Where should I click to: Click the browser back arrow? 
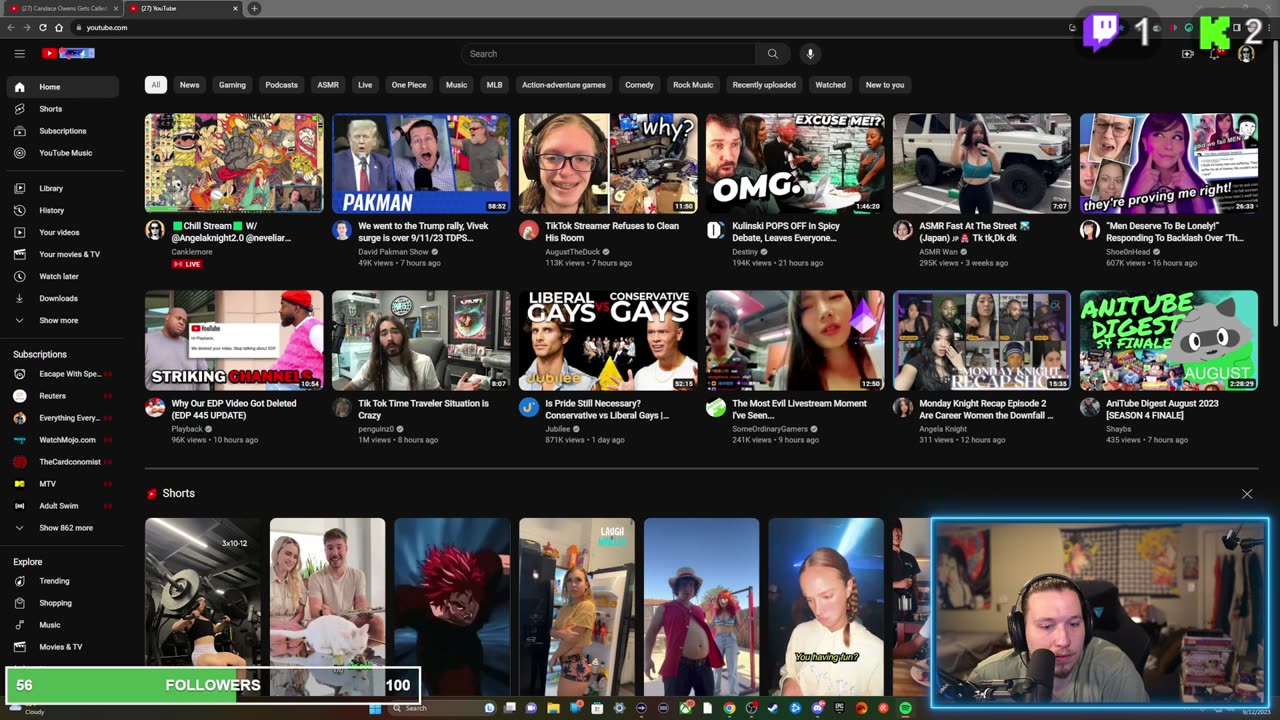point(11,27)
